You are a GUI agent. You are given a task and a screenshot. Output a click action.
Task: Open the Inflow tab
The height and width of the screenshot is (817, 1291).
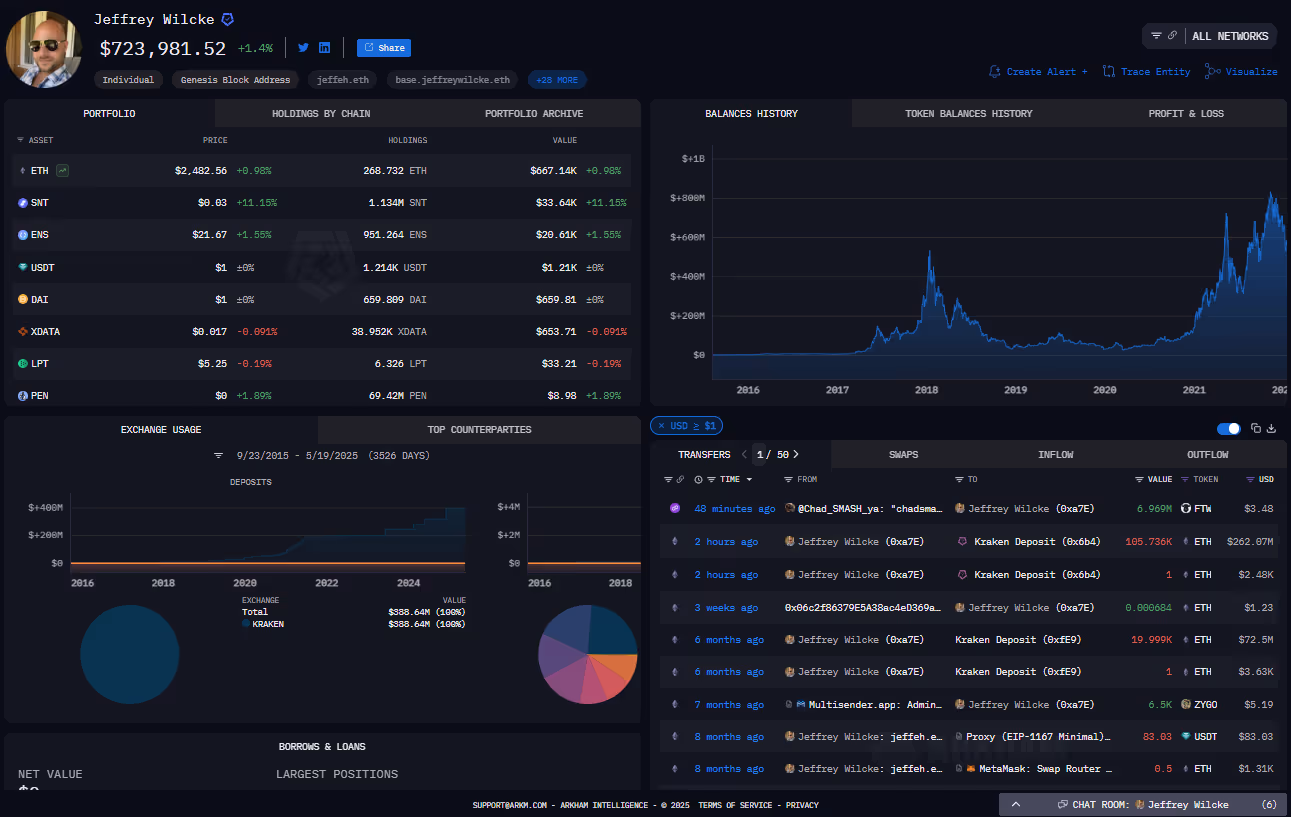click(1055, 454)
